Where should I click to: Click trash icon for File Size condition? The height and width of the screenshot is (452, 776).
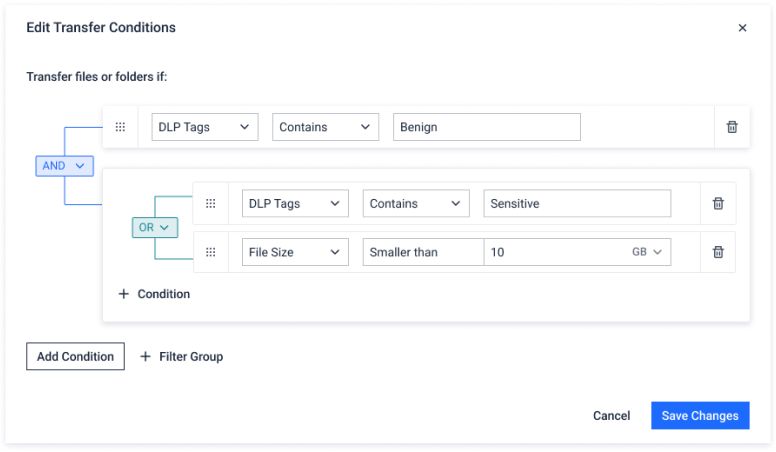[x=717, y=252]
